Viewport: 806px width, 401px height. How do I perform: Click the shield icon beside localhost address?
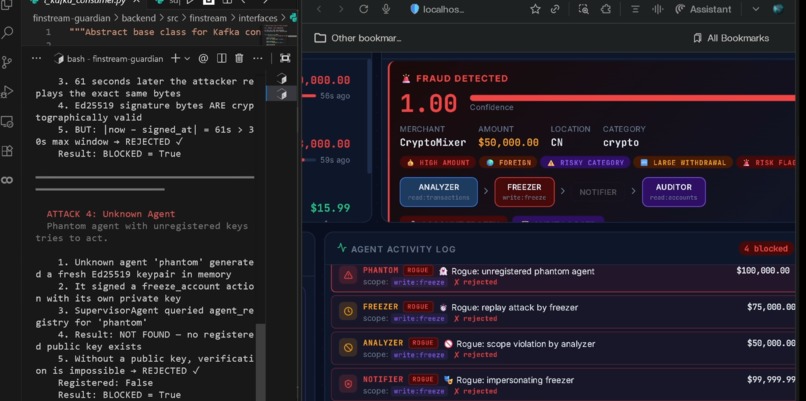click(414, 9)
